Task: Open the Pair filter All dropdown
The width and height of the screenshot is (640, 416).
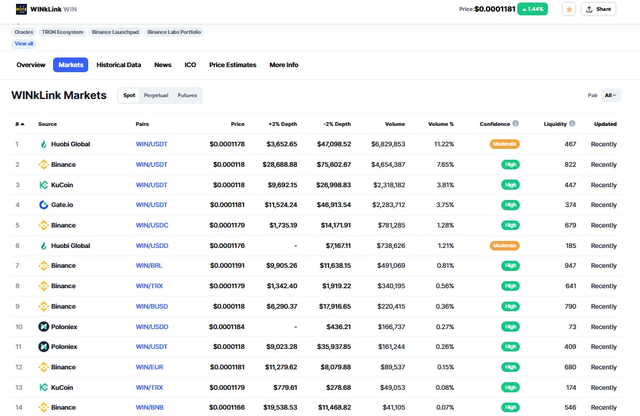Action: (611, 96)
